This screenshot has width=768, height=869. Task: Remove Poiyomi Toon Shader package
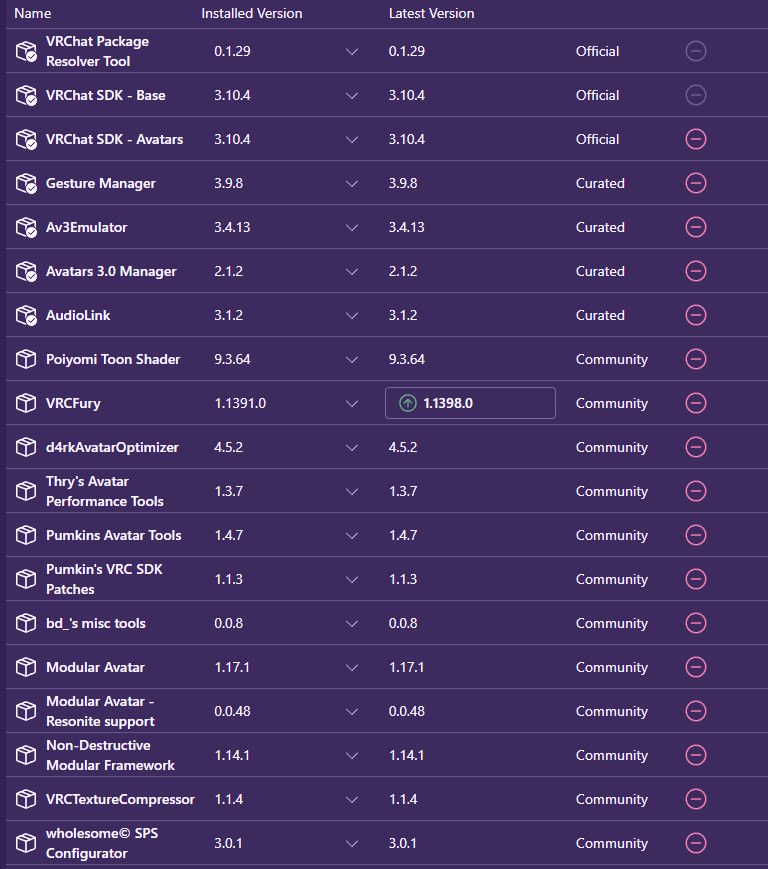tap(695, 359)
